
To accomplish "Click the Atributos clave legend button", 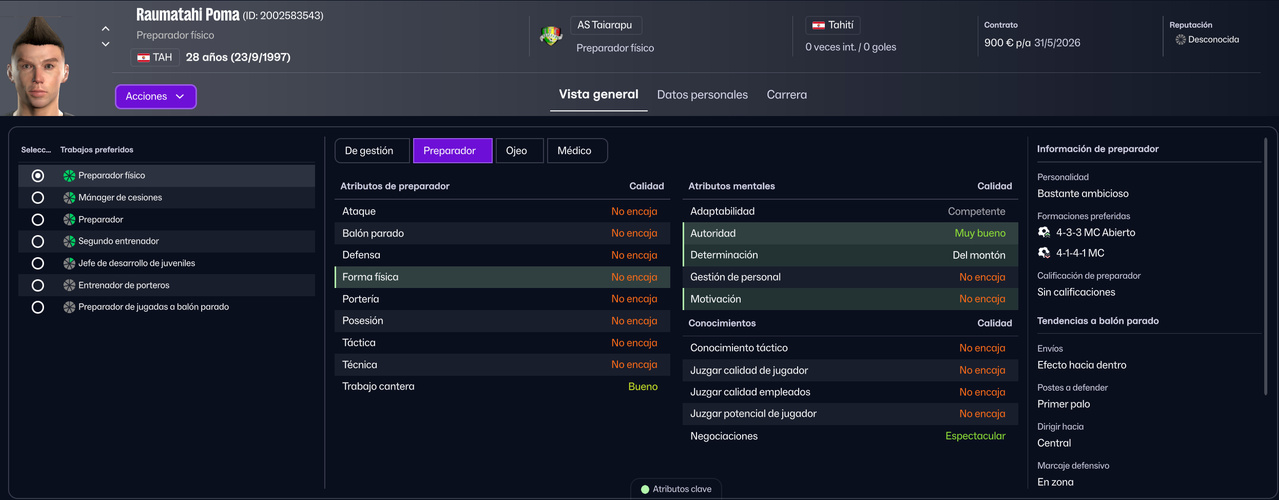I will click(676, 489).
